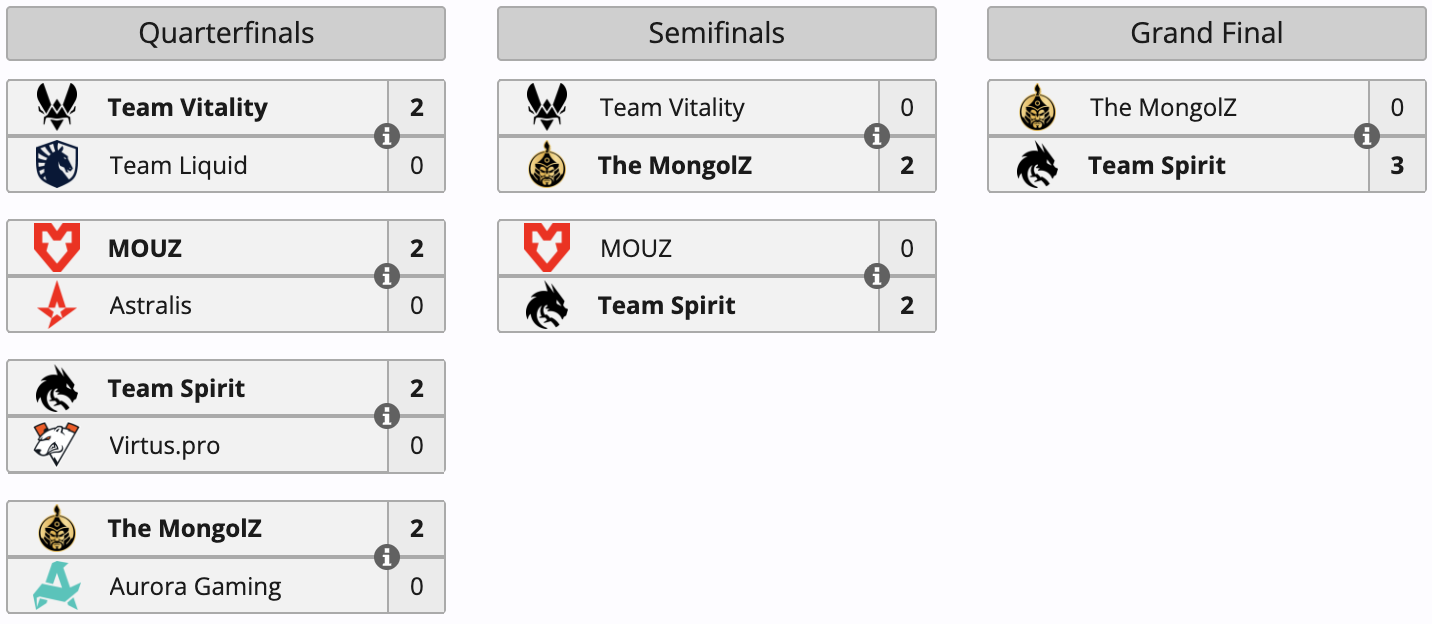Show info for Spirit vs Virtus.pro match
The image size is (1432, 624).
click(387, 416)
